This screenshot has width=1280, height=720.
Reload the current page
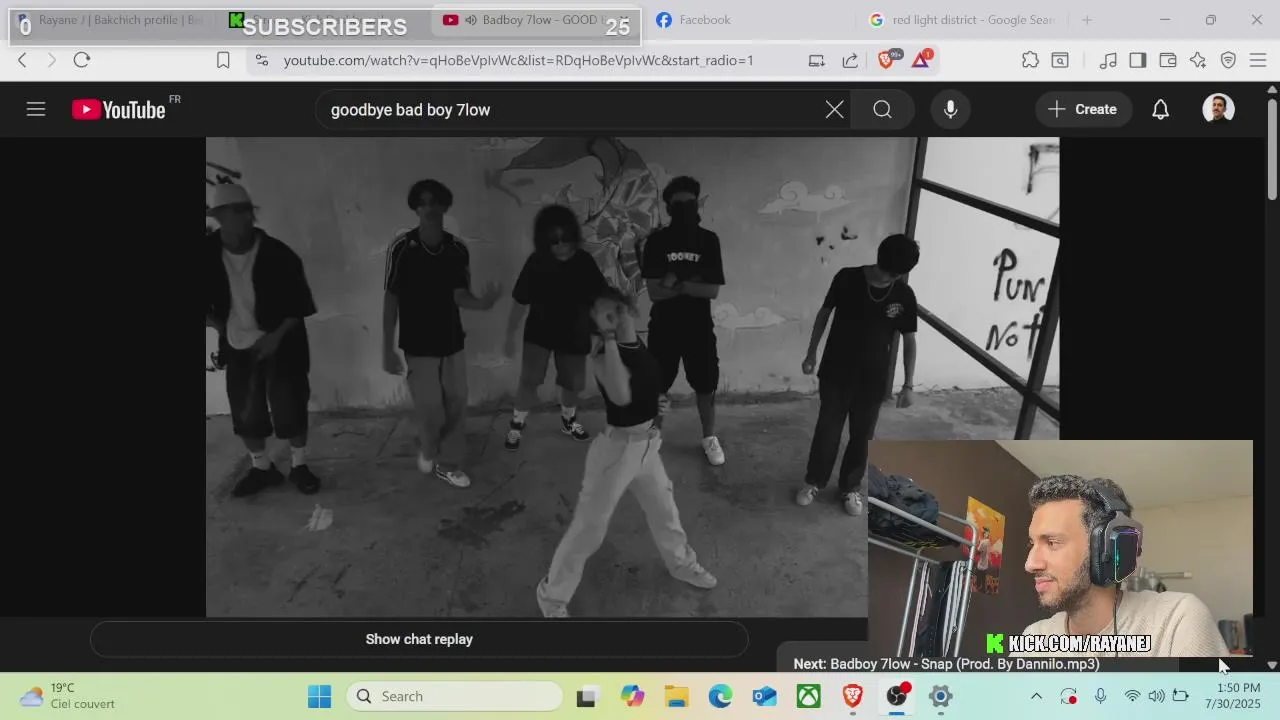pyautogui.click(x=82, y=60)
